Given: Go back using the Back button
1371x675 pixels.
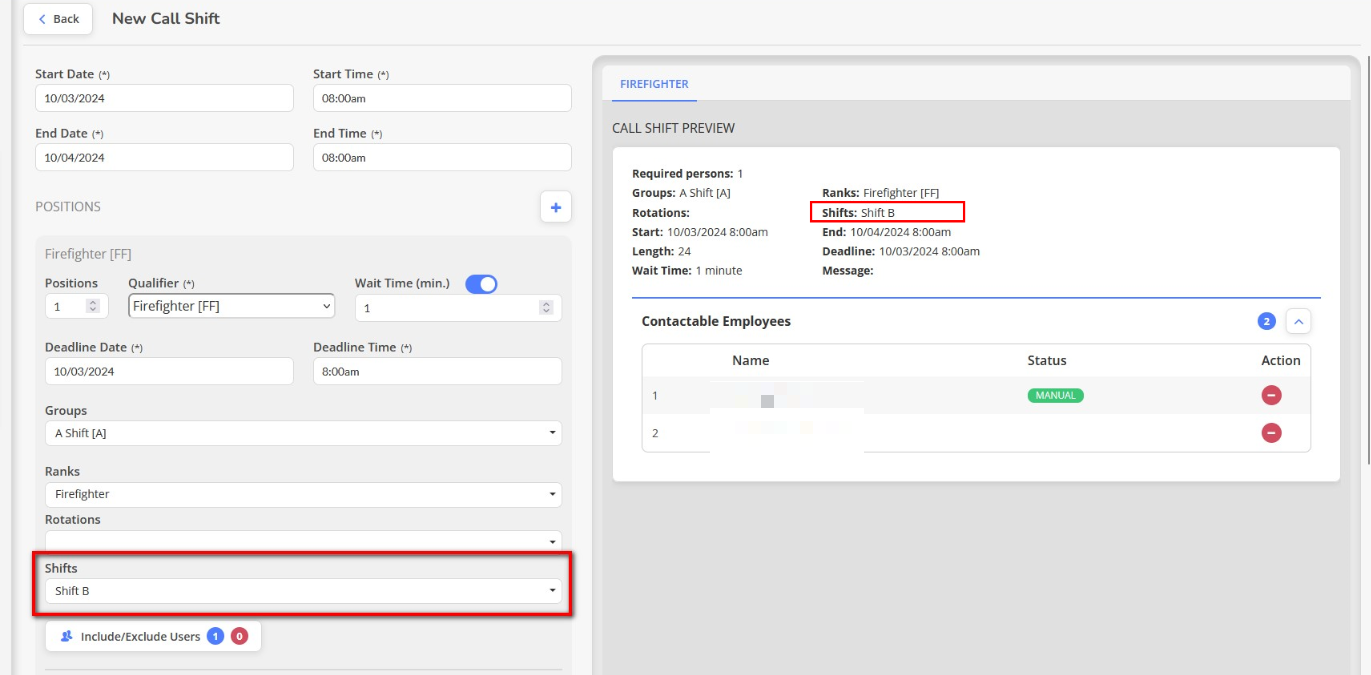Looking at the screenshot, I should pyautogui.click(x=58, y=19).
